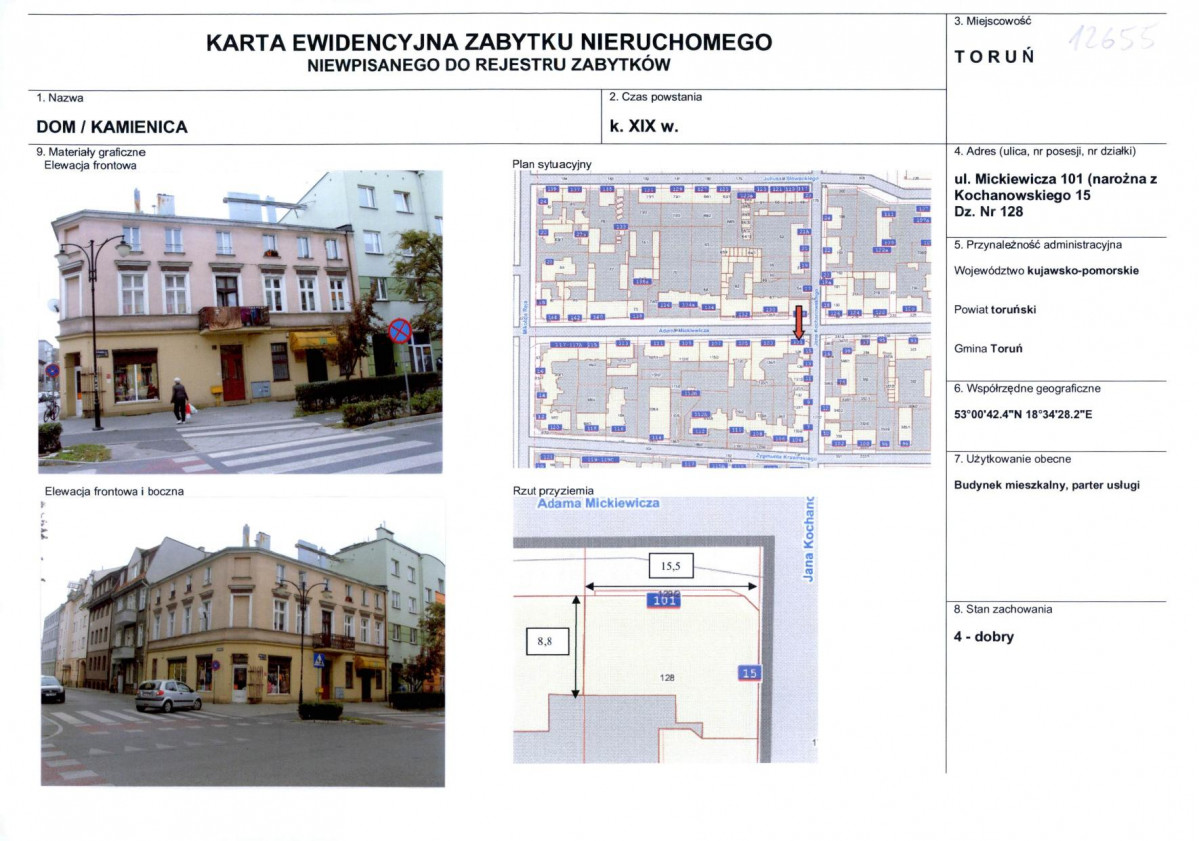
Task: Click 'Budynek mieszkalny, parter usługi' text
Action: pyautogui.click(x=1047, y=485)
